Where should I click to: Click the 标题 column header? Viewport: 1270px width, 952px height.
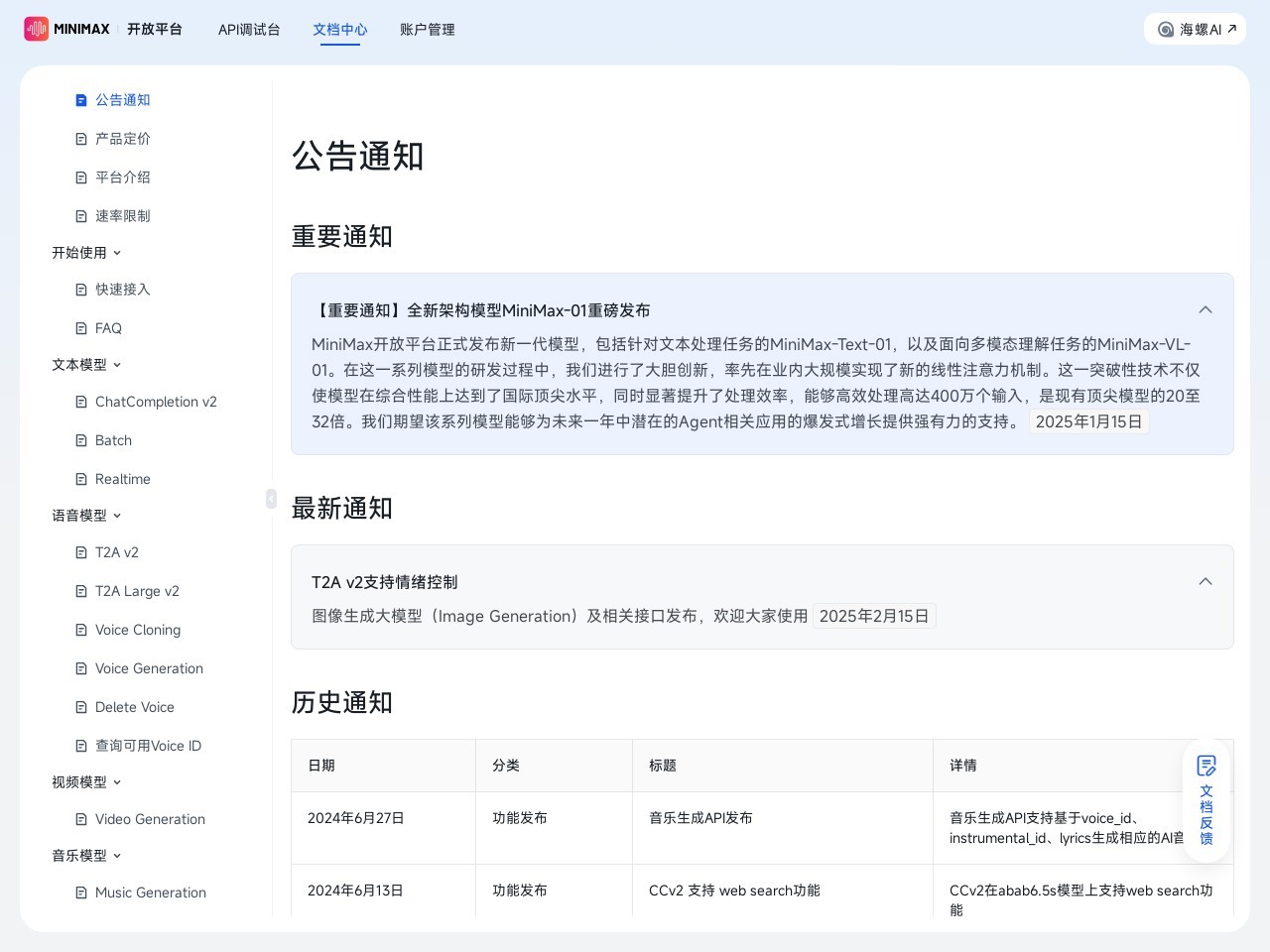783,766
